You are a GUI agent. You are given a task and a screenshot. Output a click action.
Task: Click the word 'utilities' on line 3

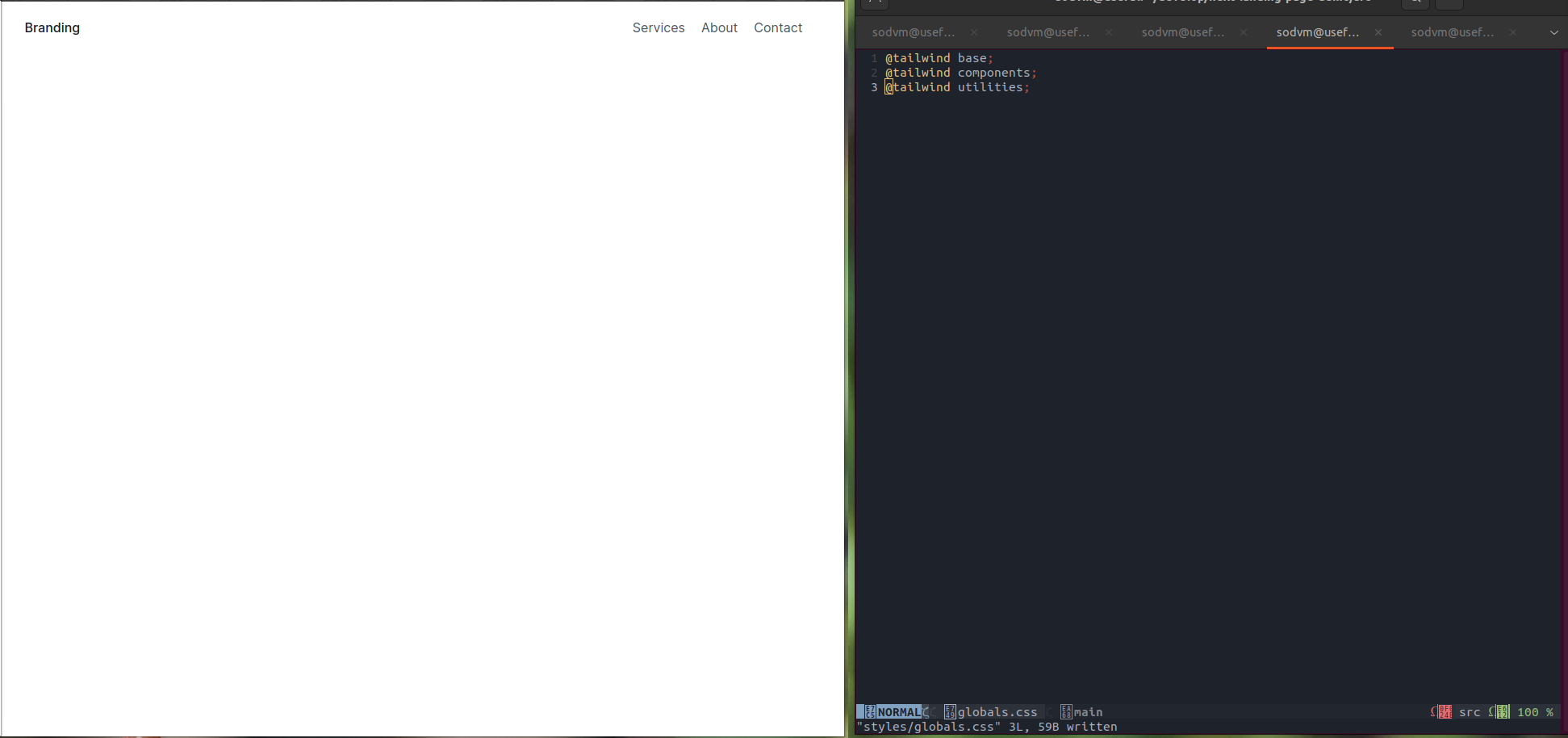click(990, 87)
